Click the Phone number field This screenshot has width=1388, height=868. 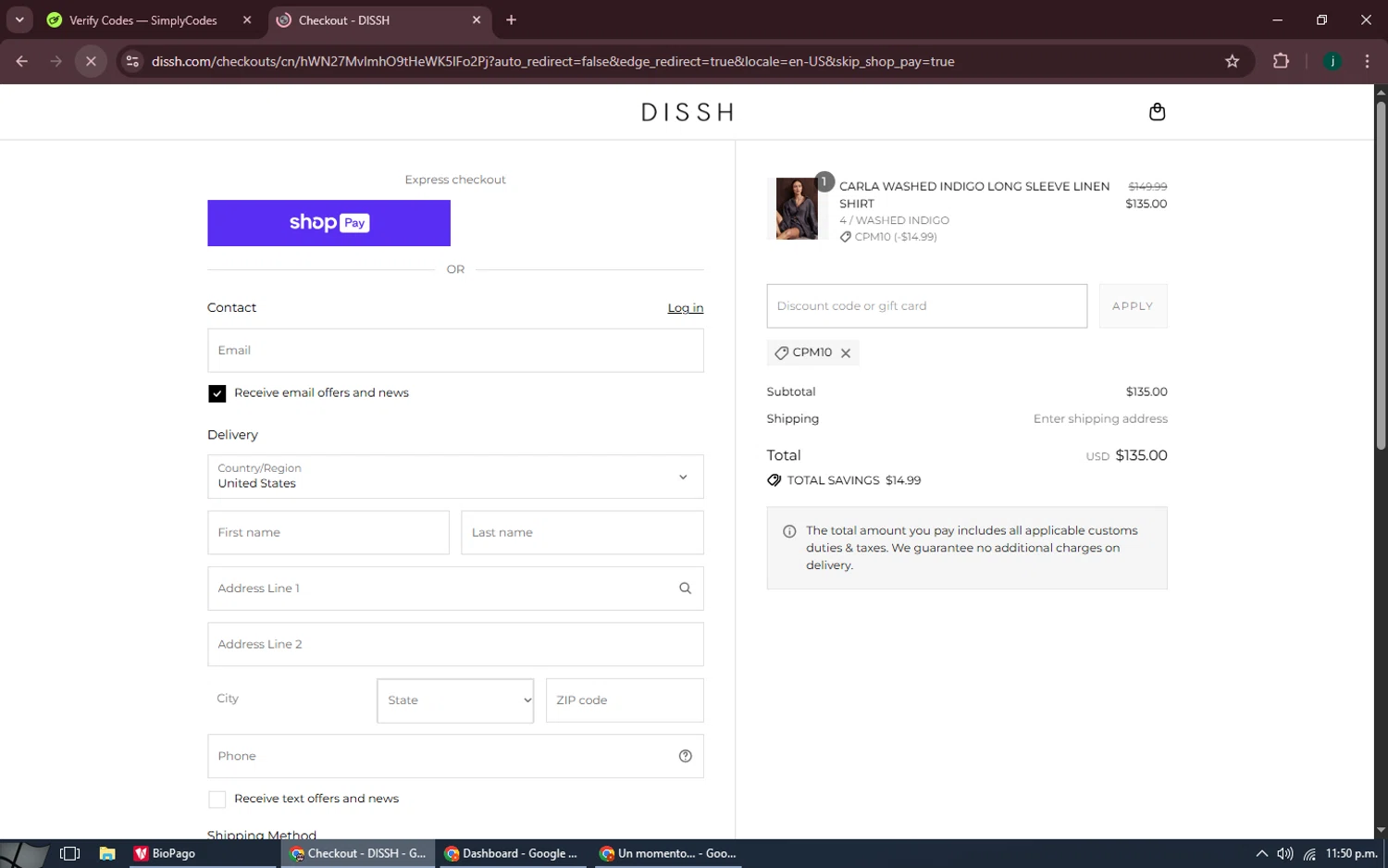[455, 756]
